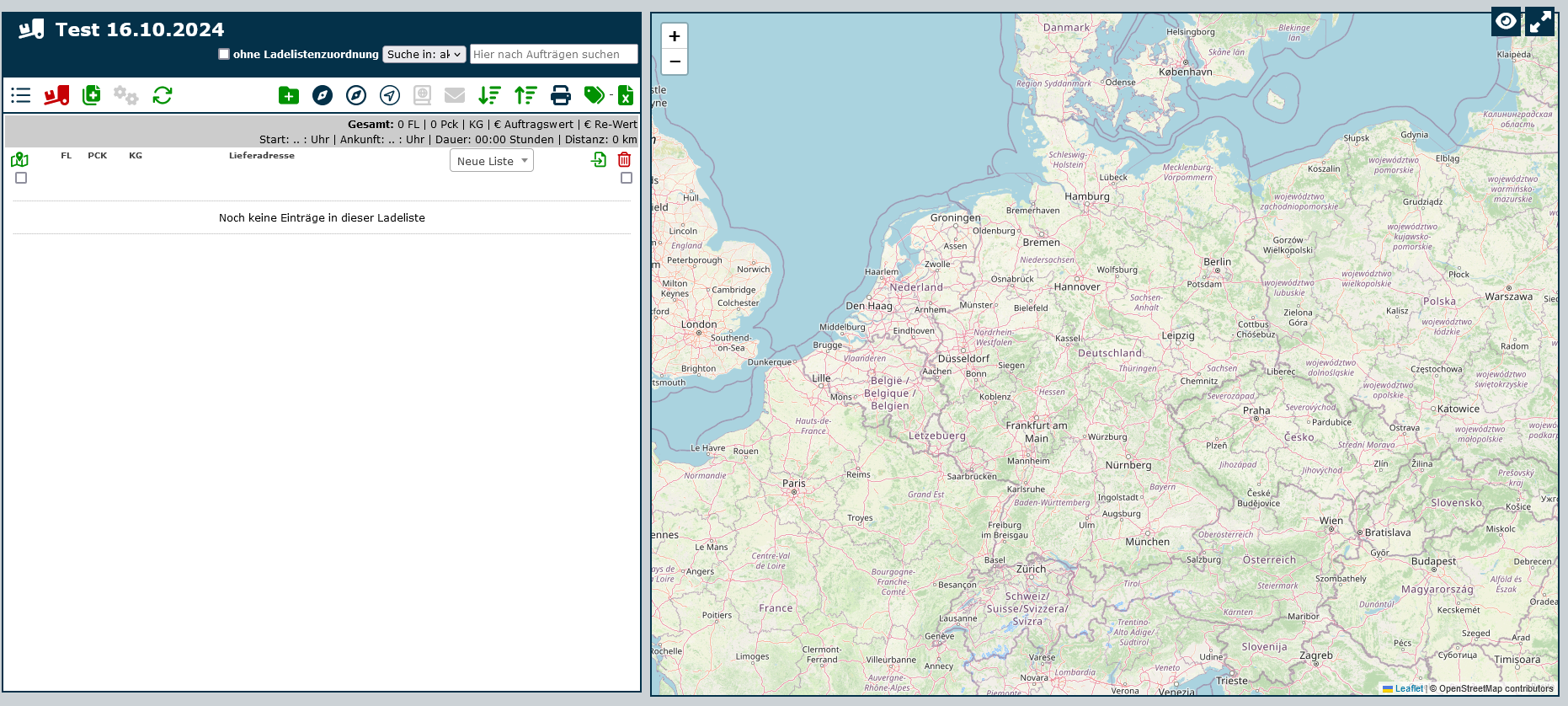This screenshot has height=706, width=1568.
Task: Tick the checkbox below the map icon
Action: point(21,178)
